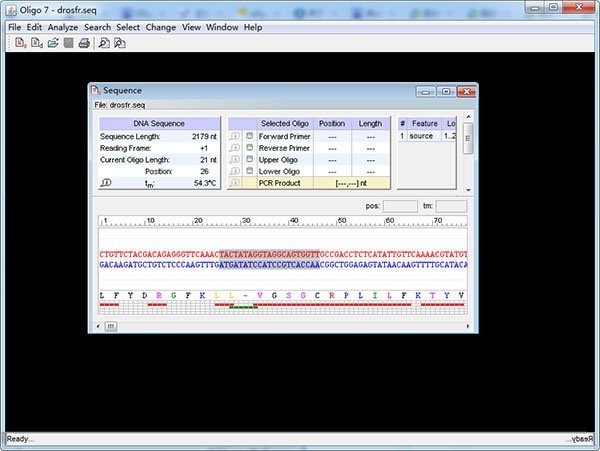Click the new sequence document icon
The height and width of the screenshot is (451, 600).
(20, 43)
